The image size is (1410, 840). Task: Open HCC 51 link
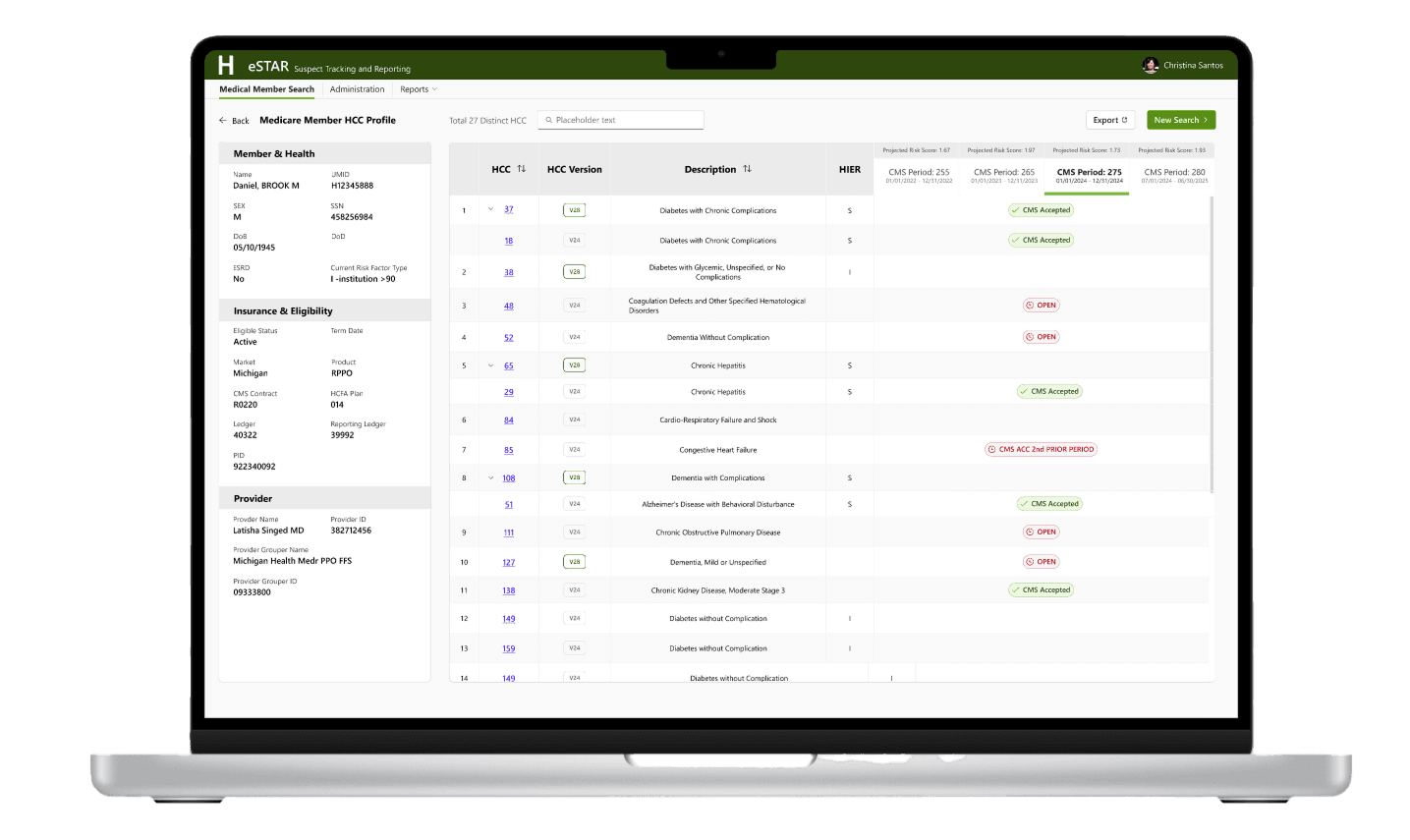tap(509, 505)
